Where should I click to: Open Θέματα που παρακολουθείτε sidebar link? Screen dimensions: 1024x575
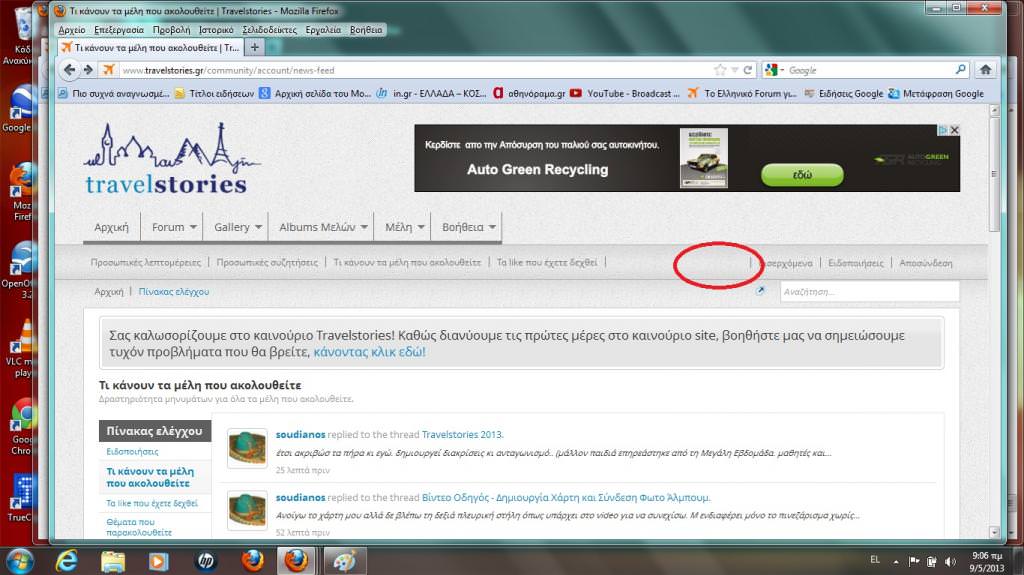click(x=139, y=527)
